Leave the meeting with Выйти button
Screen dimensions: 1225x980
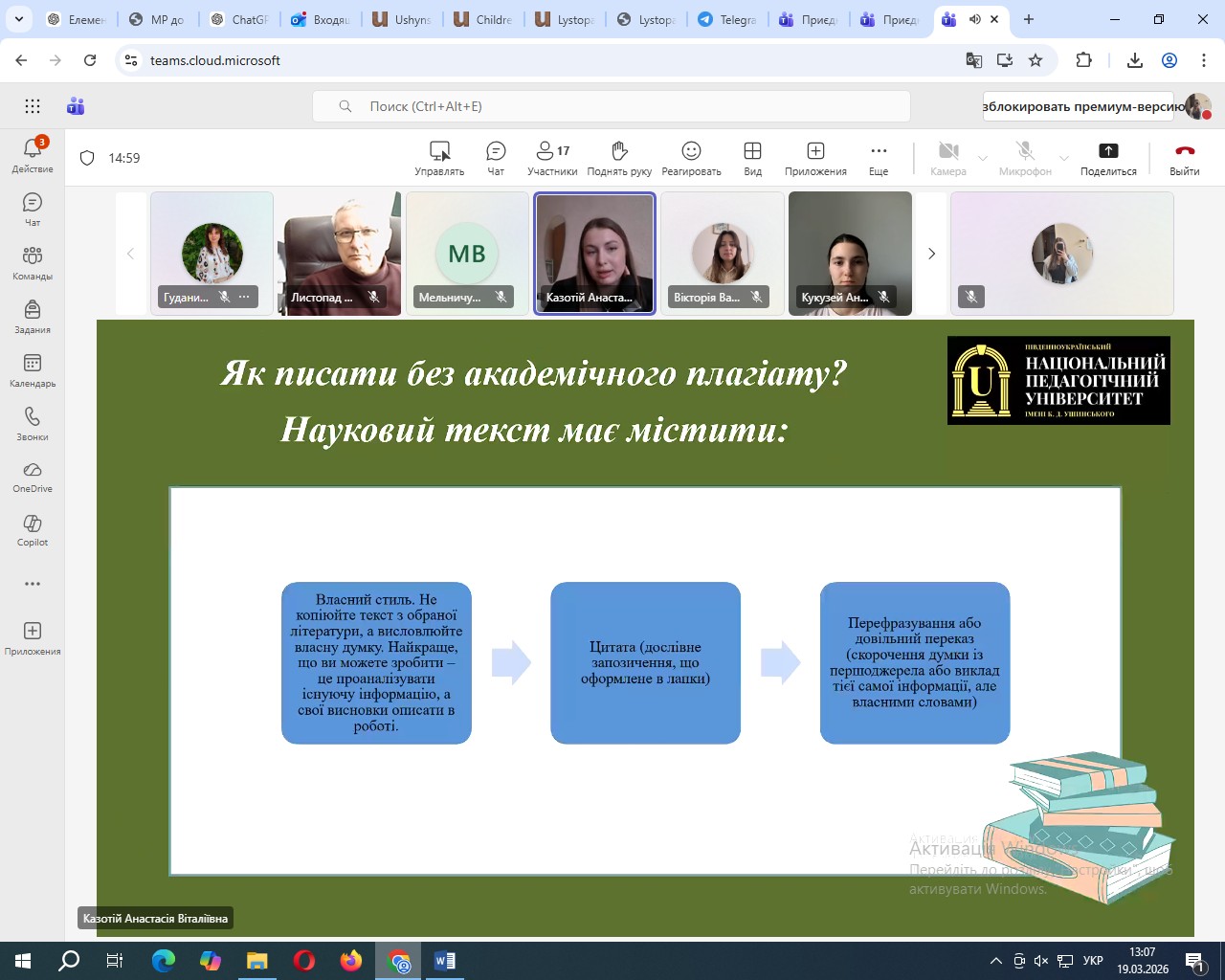click(x=1184, y=158)
